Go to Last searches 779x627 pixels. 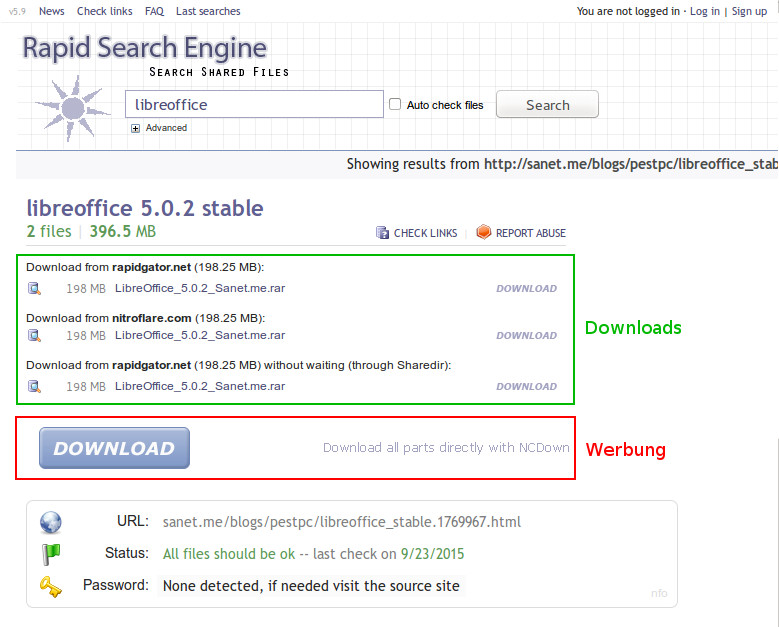[x=208, y=11]
